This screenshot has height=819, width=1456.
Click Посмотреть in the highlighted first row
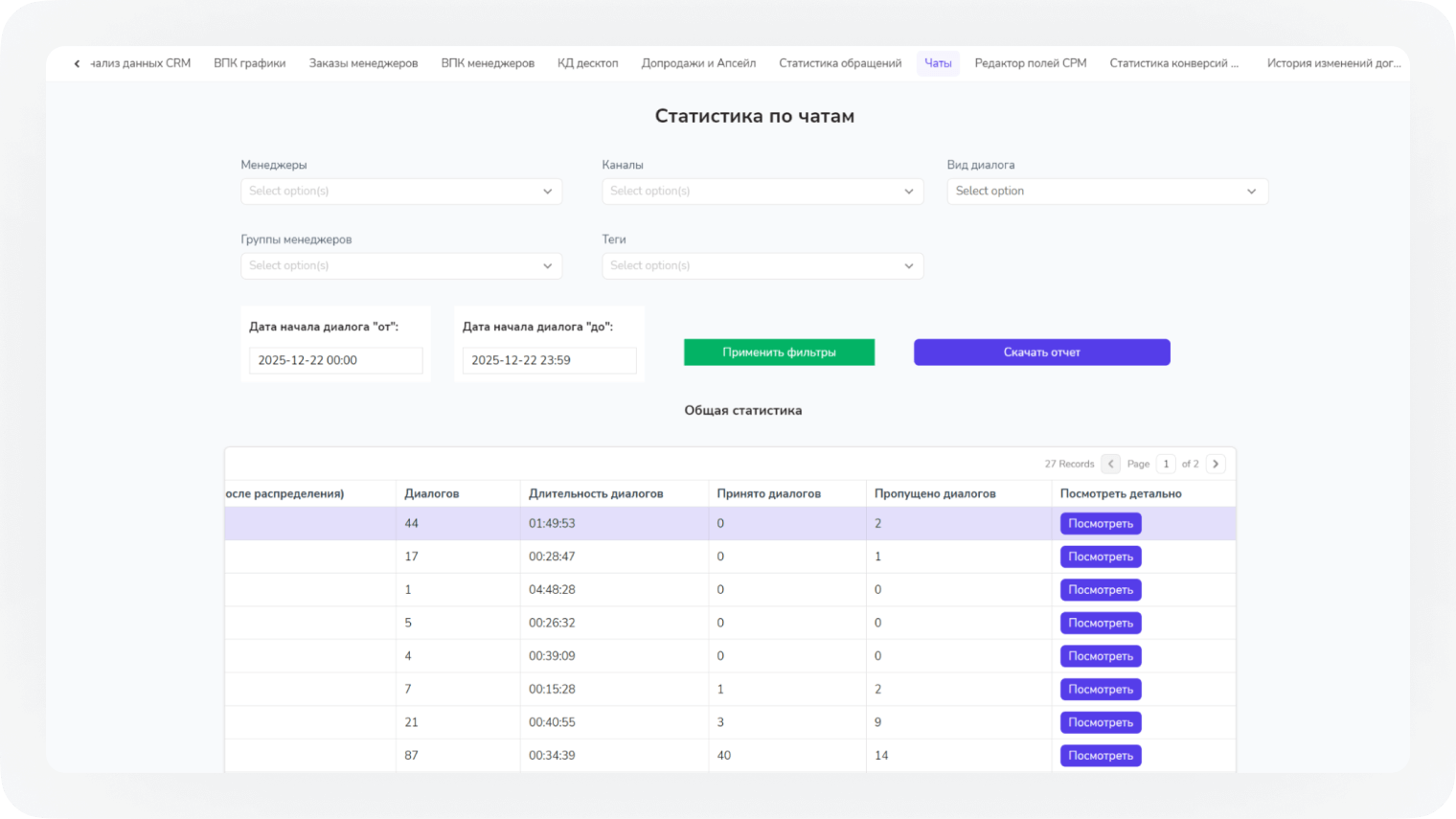(1100, 523)
